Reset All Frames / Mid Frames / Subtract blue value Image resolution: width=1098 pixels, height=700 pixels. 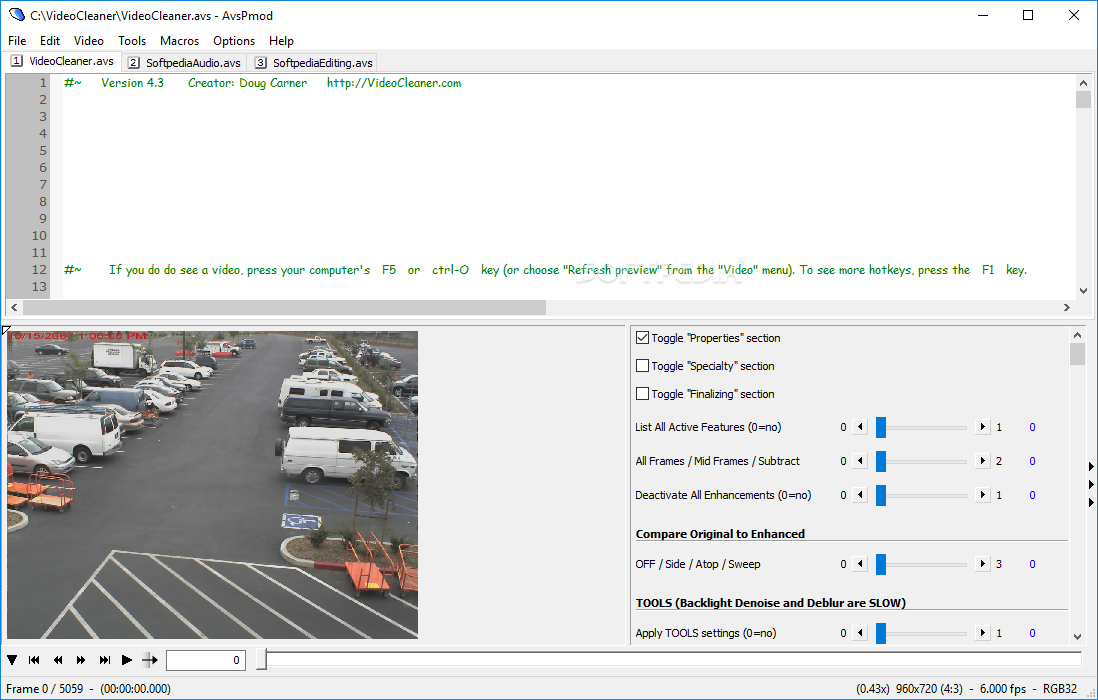click(x=1032, y=461)
